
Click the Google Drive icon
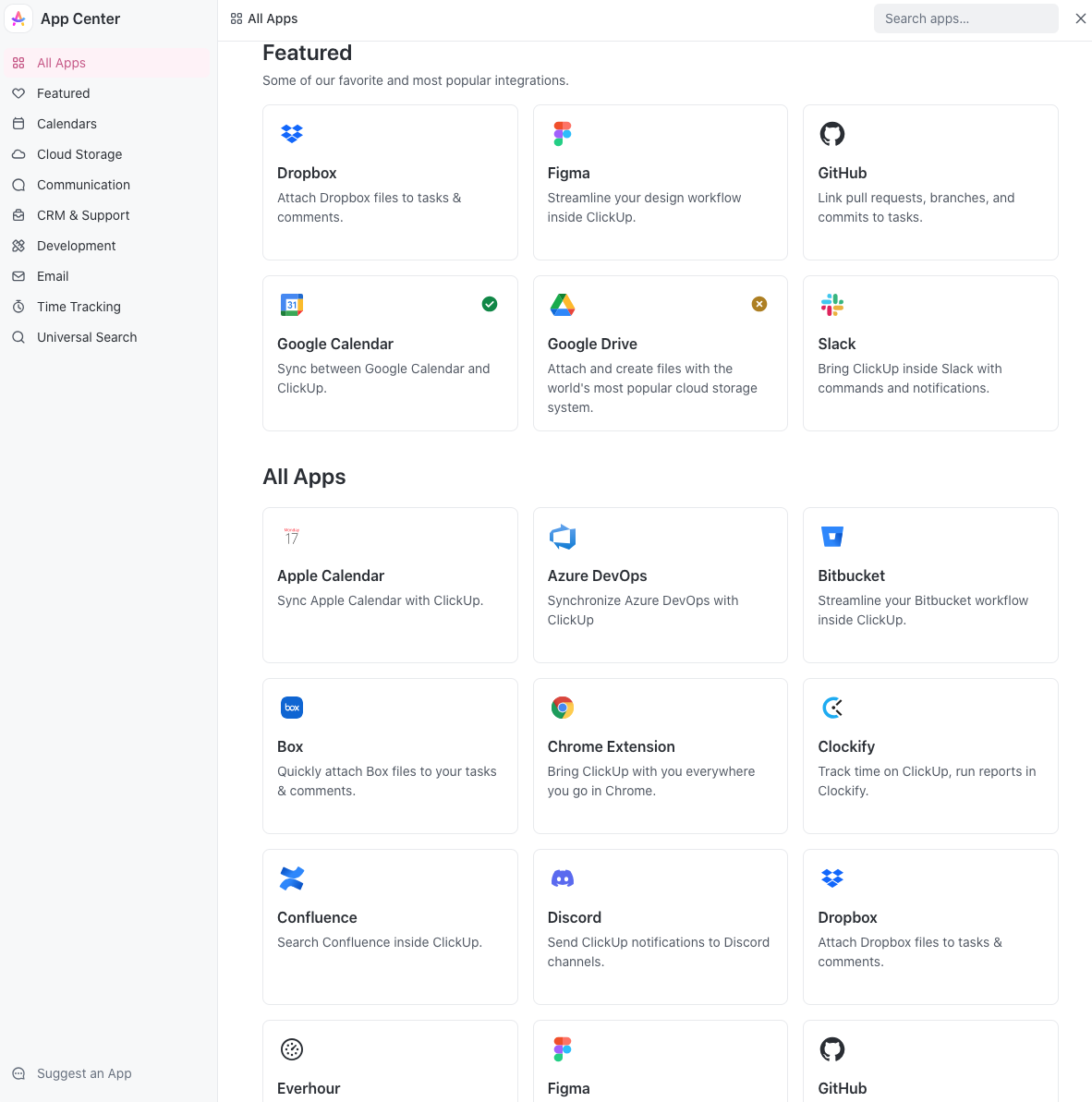coord(562,304)
